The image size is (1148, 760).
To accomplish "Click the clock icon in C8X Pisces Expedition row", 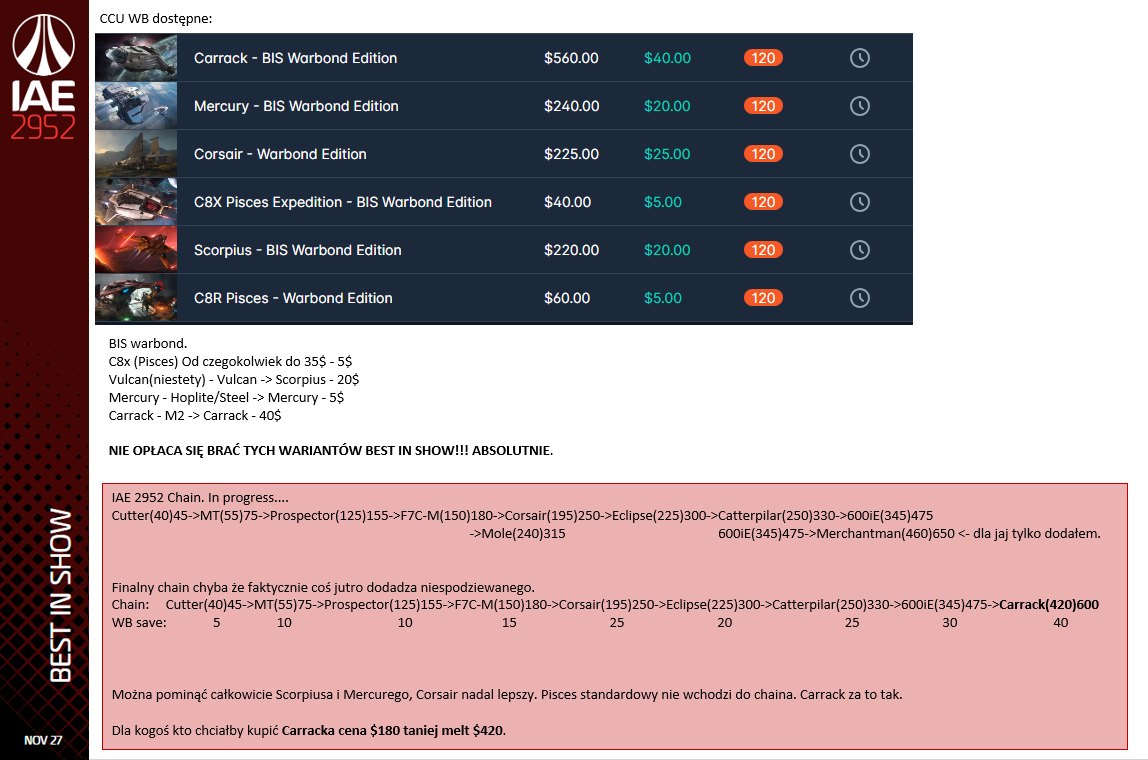I will point(860,202).
